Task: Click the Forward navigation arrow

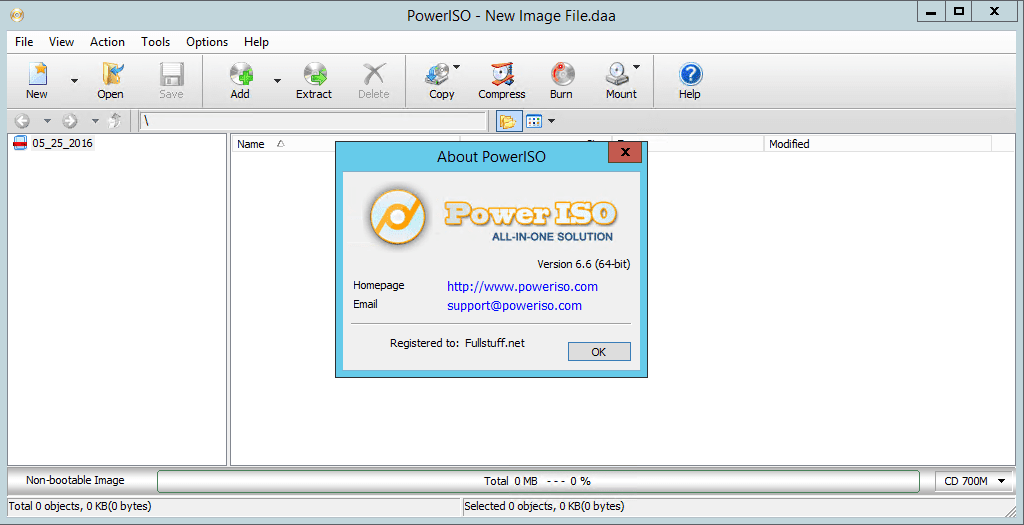Action: click(x=70, y=121)
